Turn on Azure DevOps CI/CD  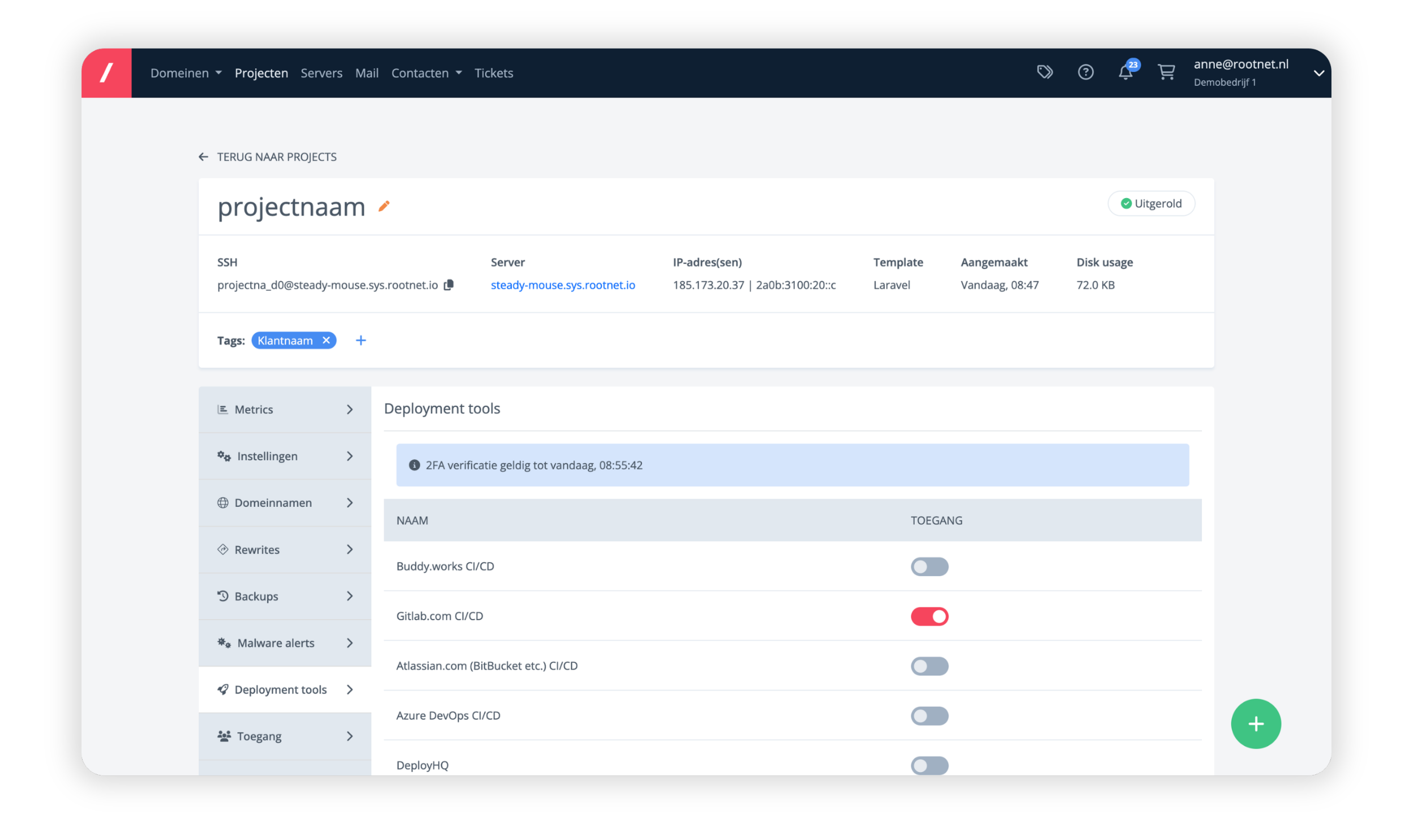[x=930, y=715]
